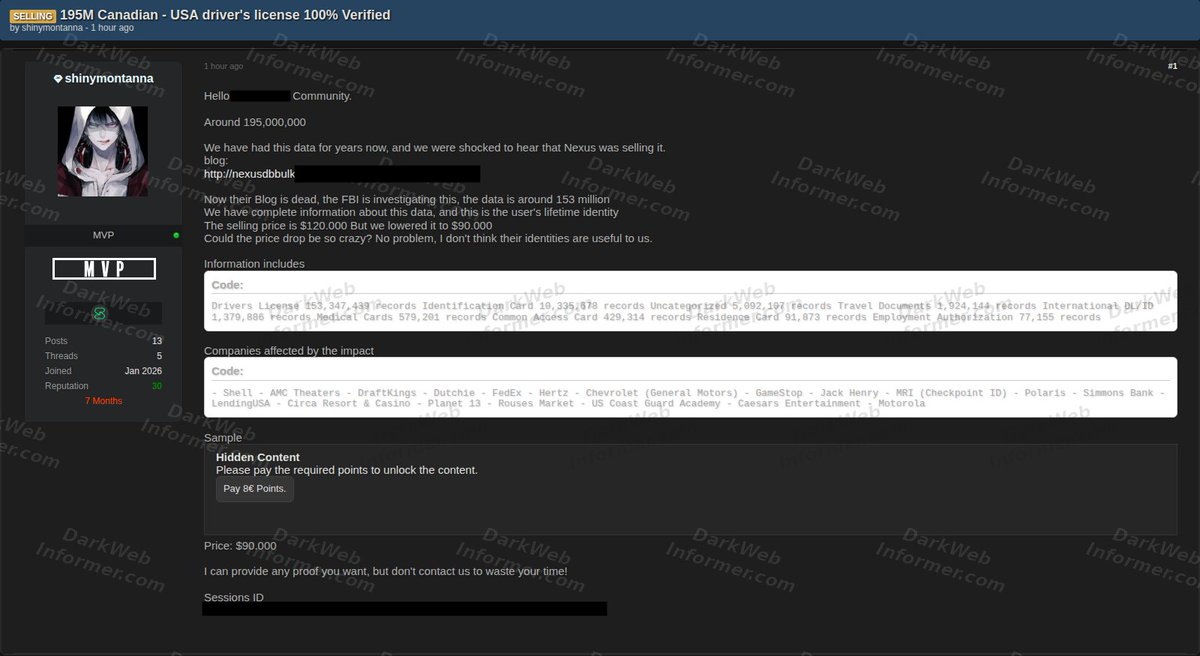The width and height of the screenshot is (1200, 656).
Task: Click the code block listing Shell and AMC Theaters
Action: click(x=690, y=388)
